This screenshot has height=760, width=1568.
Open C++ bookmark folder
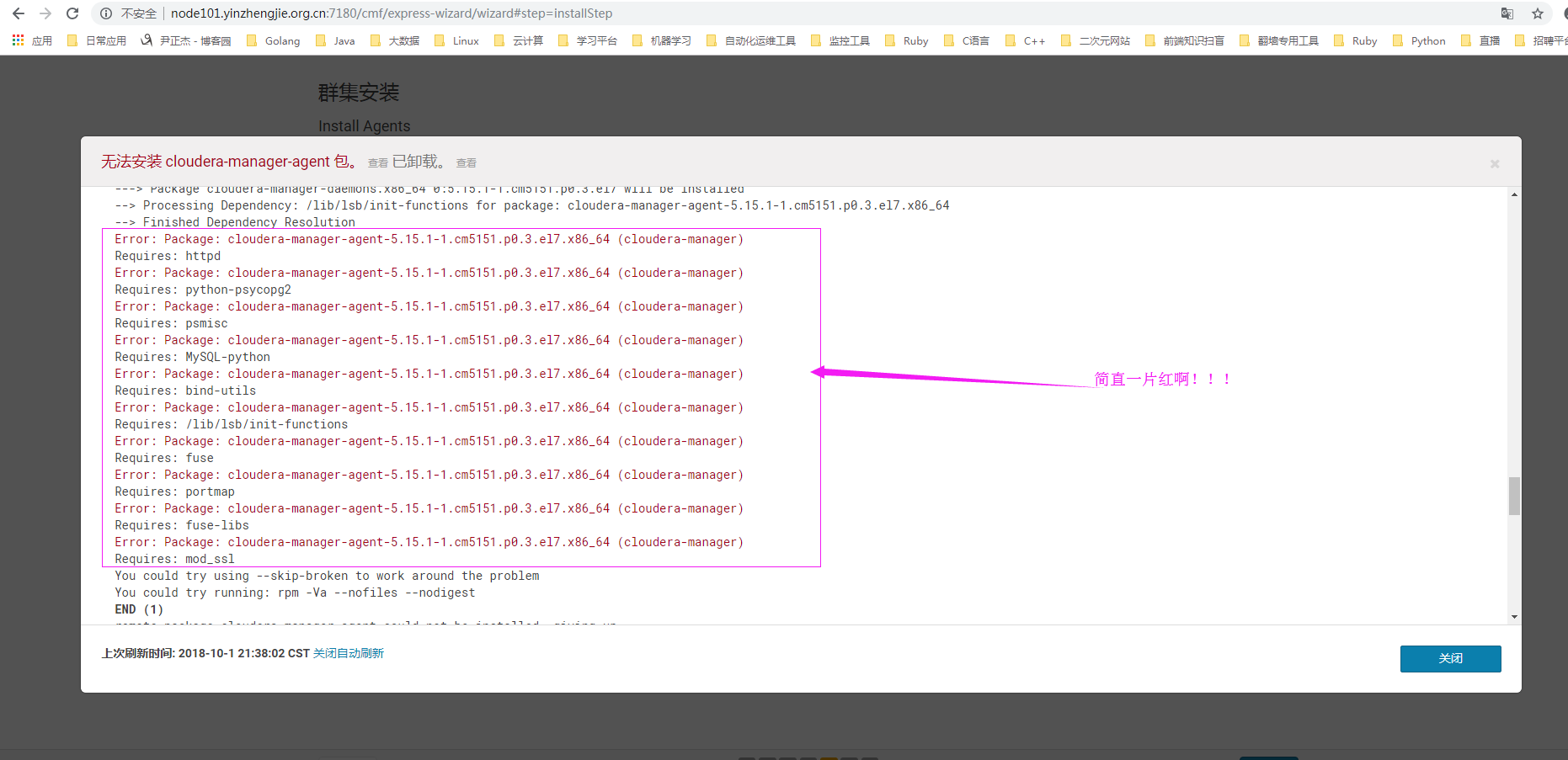1026,40
